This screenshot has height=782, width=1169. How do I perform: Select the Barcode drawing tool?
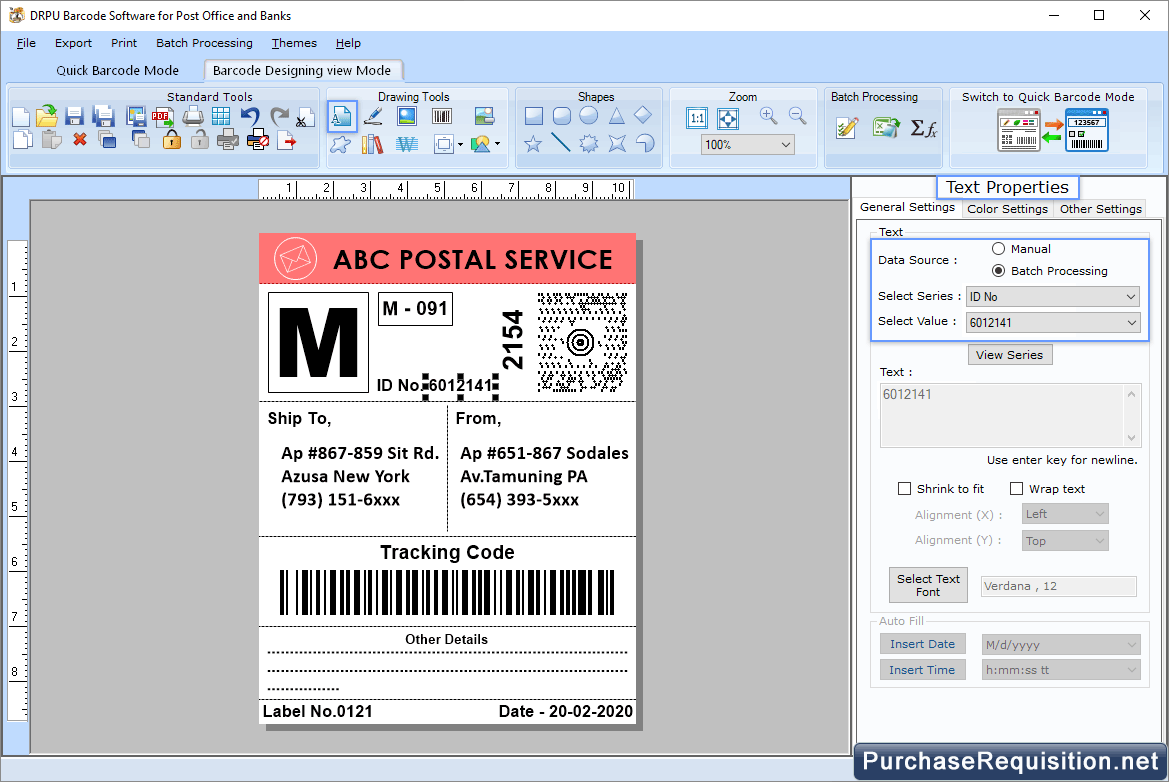(441, 116)
